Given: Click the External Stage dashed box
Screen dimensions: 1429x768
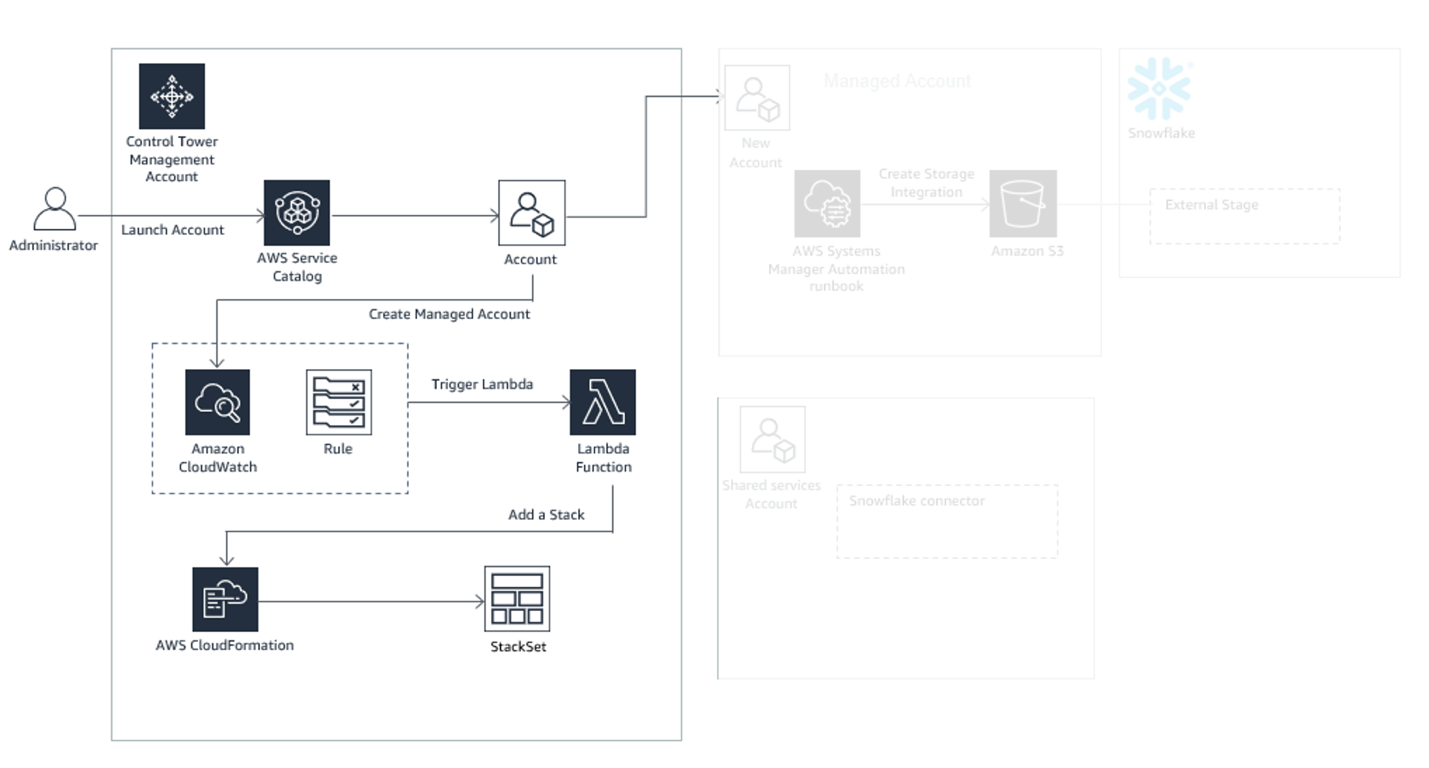Looking at the screenshot, I should click(1244, 215).
